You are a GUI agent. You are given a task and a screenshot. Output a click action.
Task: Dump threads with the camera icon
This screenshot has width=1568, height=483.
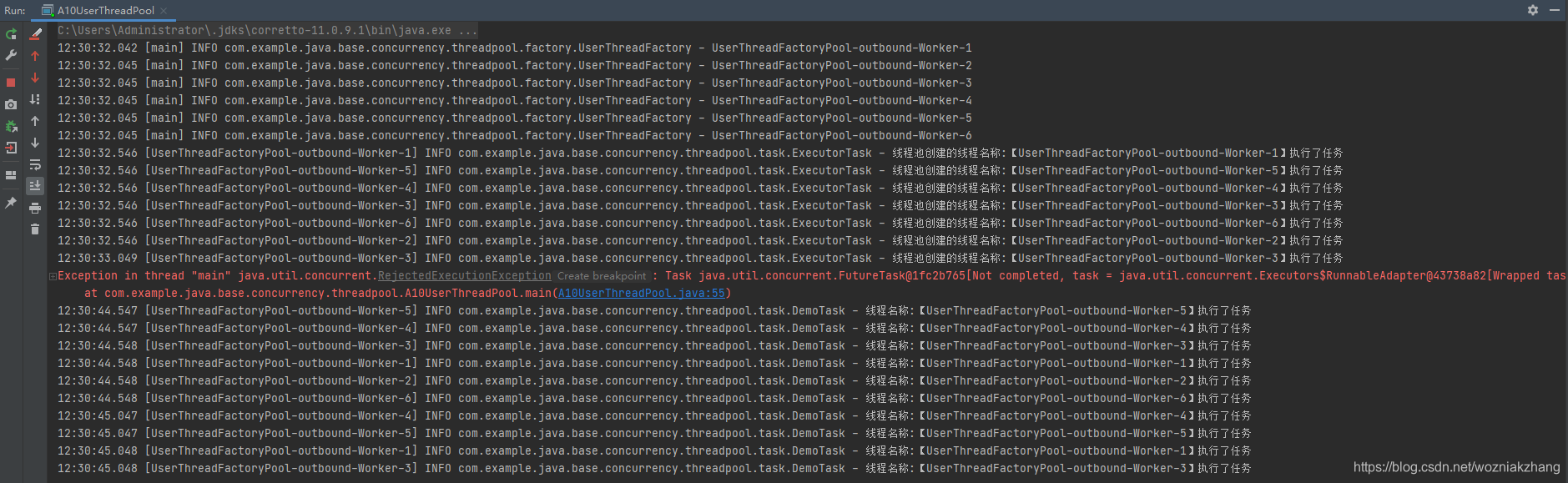click(11, 104)
